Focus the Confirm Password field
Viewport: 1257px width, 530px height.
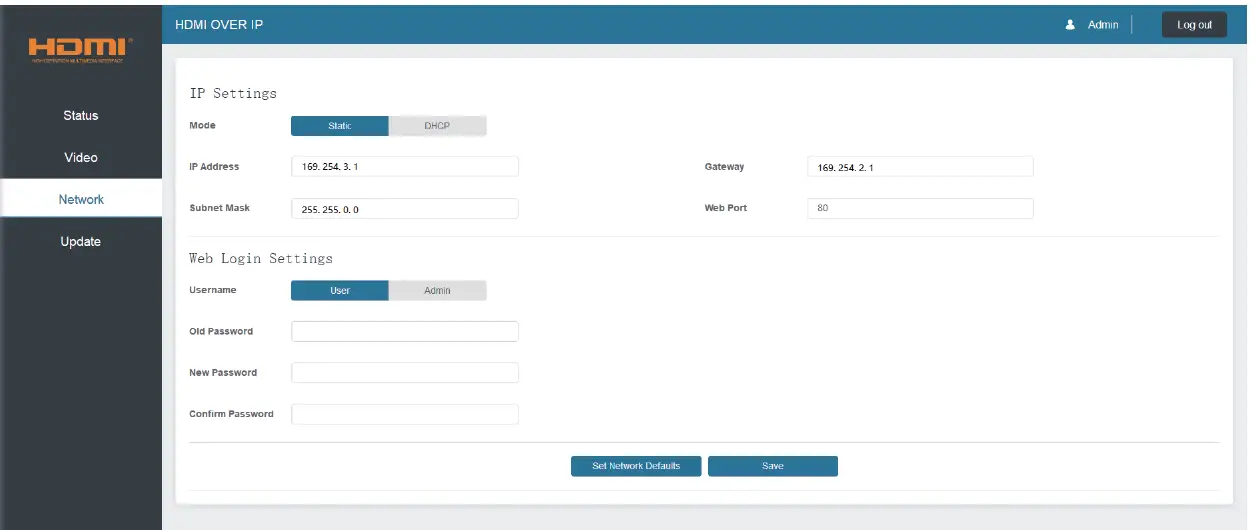405,414
